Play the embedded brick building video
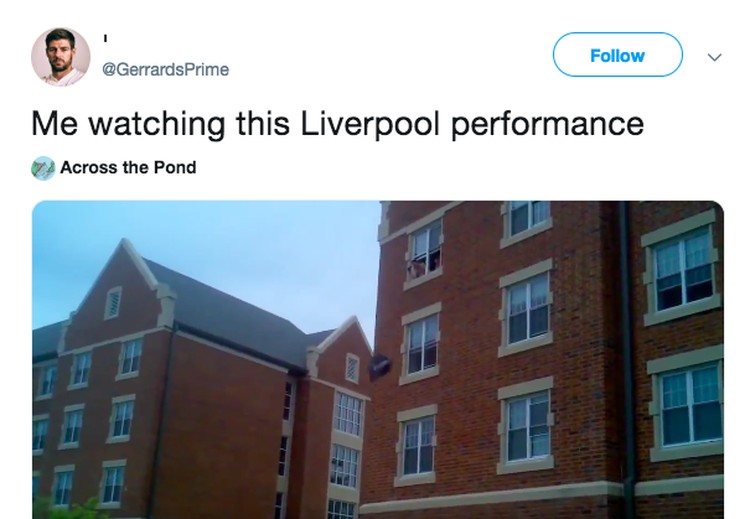This screenshot has height=519, width=750. (378, 360)
